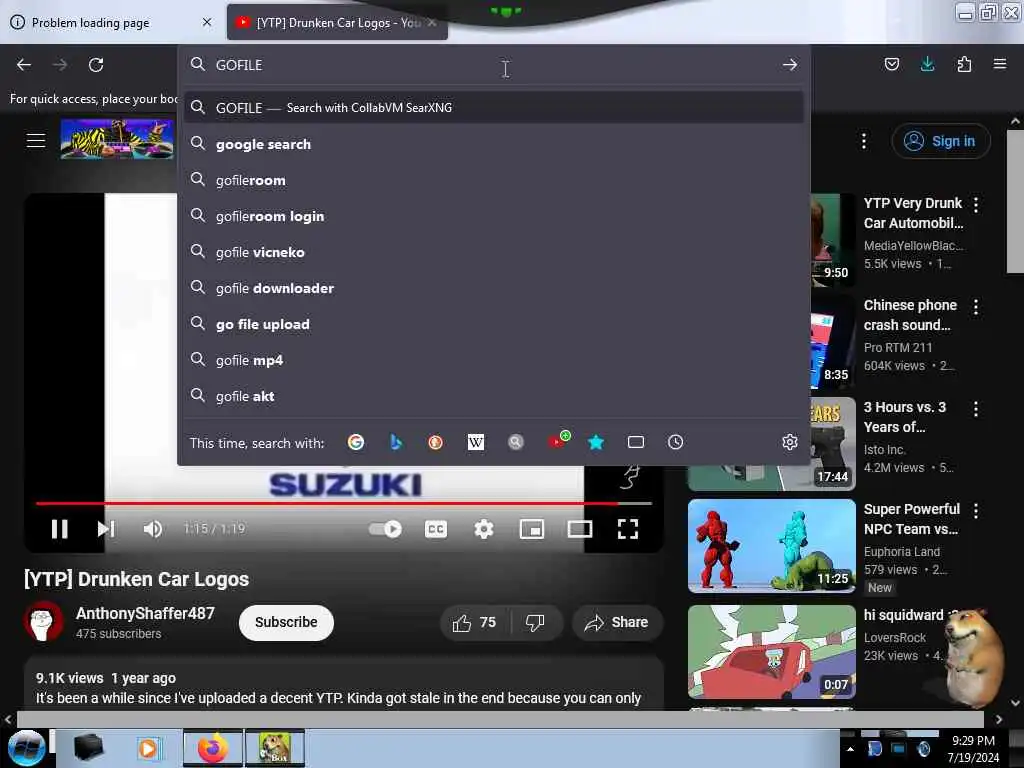Open options for Chinese phone crash sound video
This screenshot has width=1024, height=768.
point(976,307)
